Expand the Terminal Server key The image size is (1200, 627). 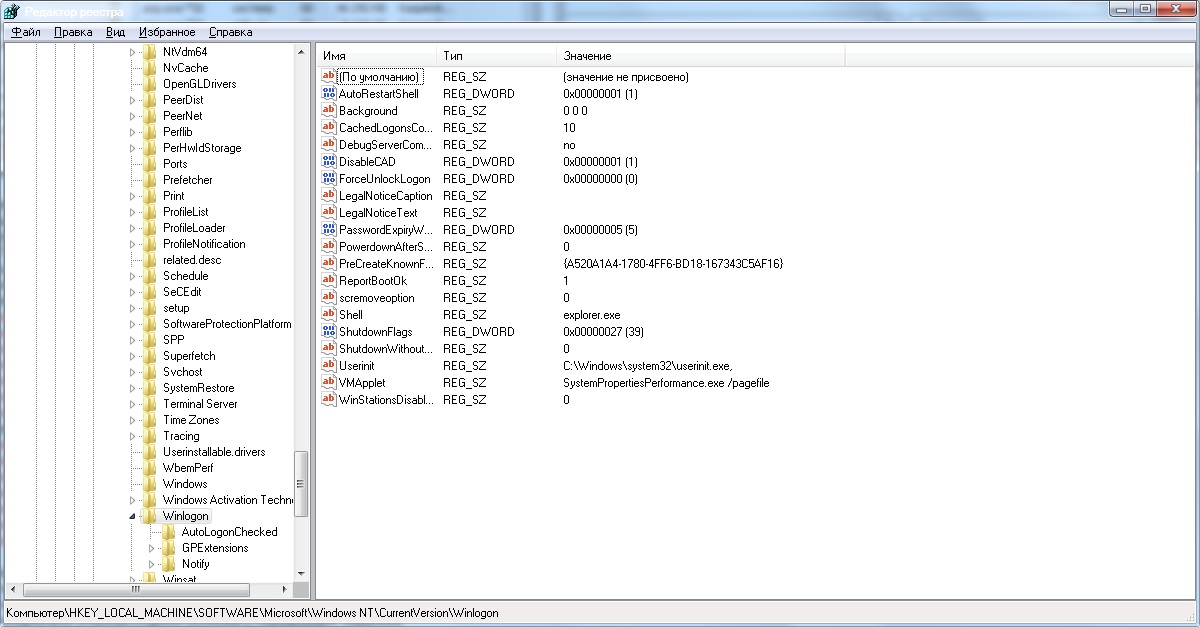[x=133, y=404]
